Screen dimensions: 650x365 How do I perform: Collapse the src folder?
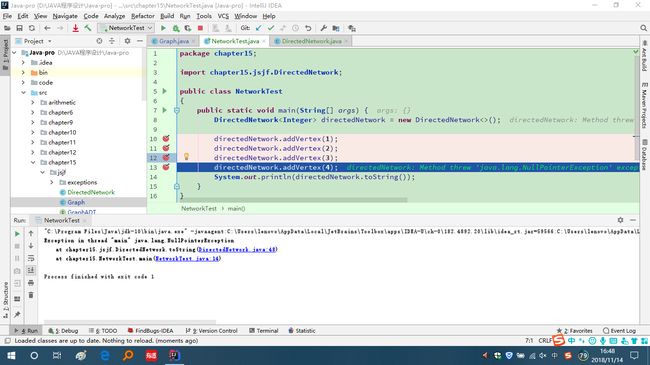(24, 92)
